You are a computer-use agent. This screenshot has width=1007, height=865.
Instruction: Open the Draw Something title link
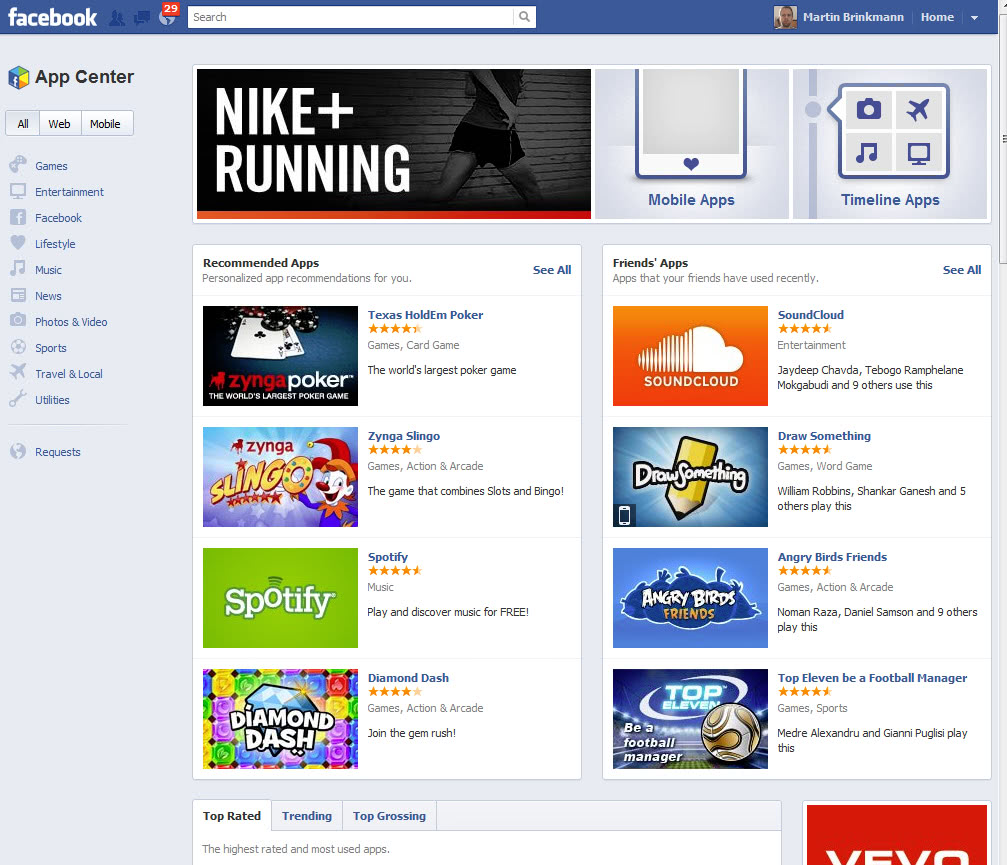pyautogui.click(x=824, y=436)
